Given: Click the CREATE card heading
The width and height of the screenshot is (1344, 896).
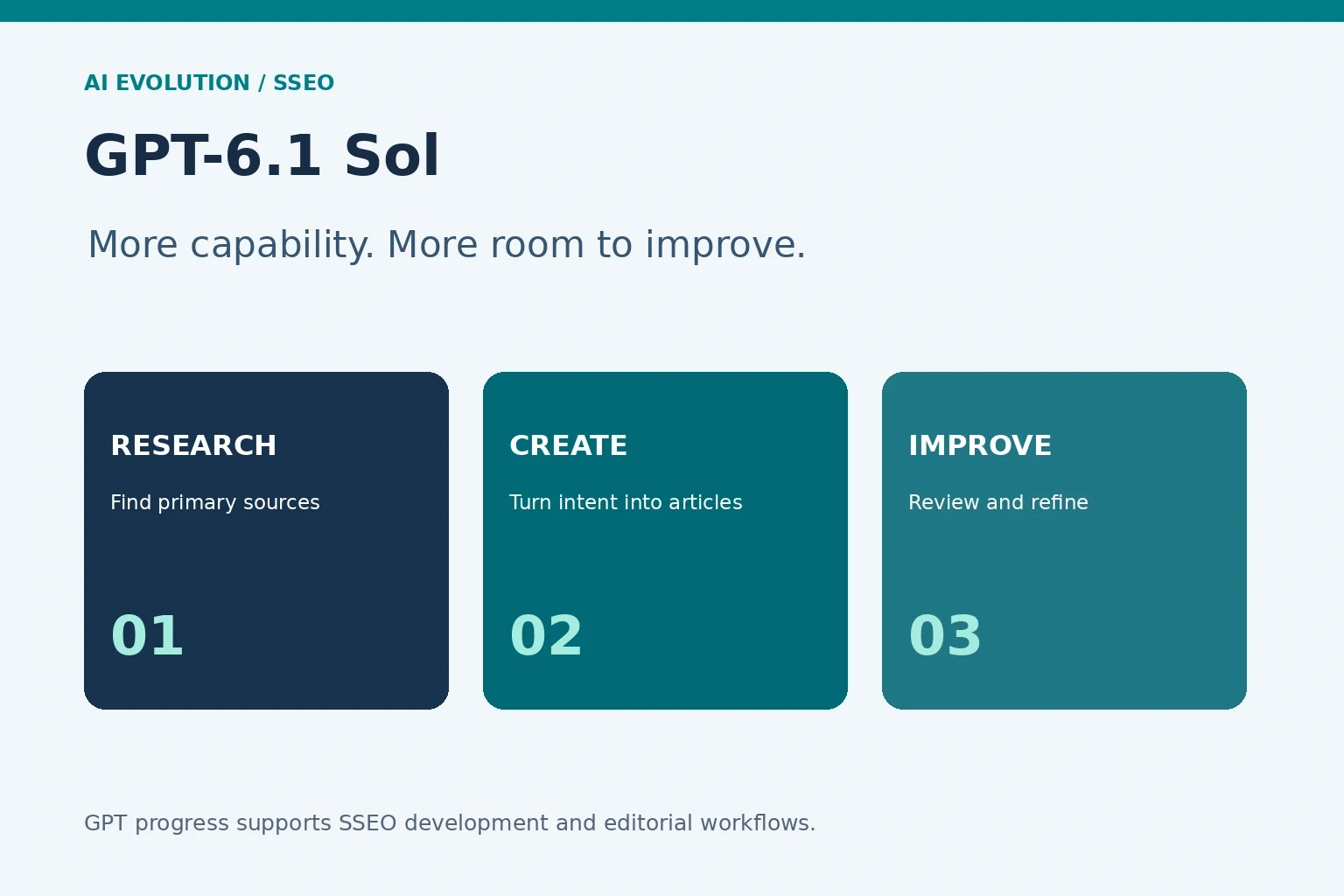Looking at the screenshot, I should pyautogui.click(x=569, y=445).
